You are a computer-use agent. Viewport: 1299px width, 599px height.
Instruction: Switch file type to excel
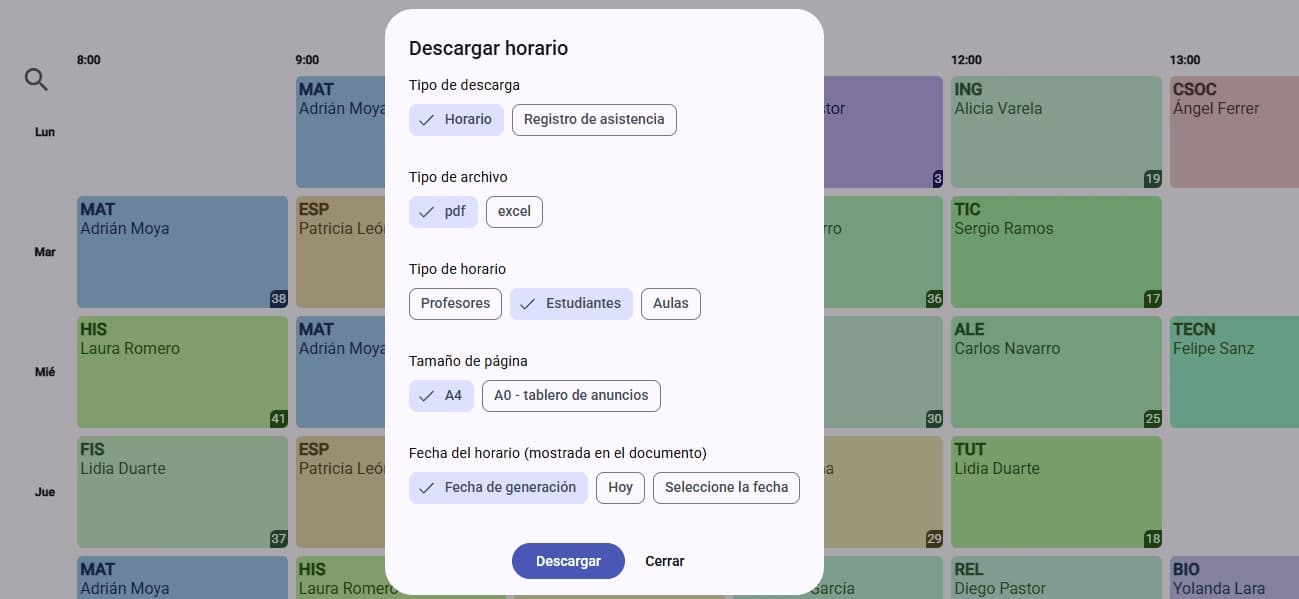pyautogui.click(x=514, y=212)
